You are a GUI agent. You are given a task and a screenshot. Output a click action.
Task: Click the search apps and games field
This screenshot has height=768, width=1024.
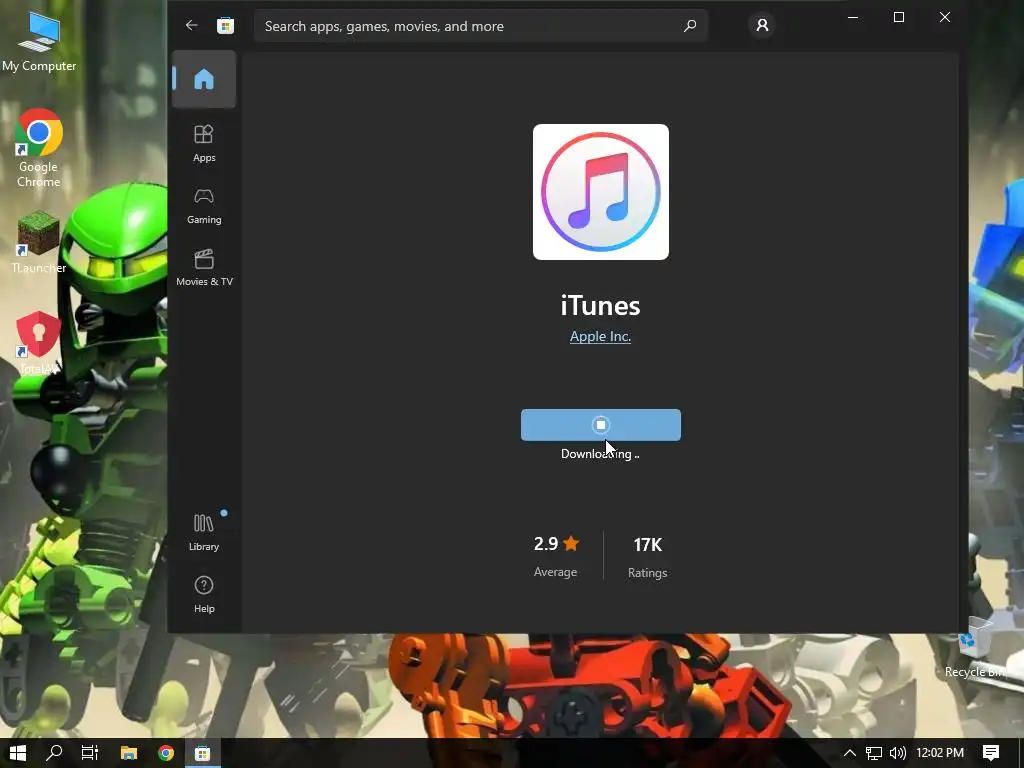pos(481,26)
